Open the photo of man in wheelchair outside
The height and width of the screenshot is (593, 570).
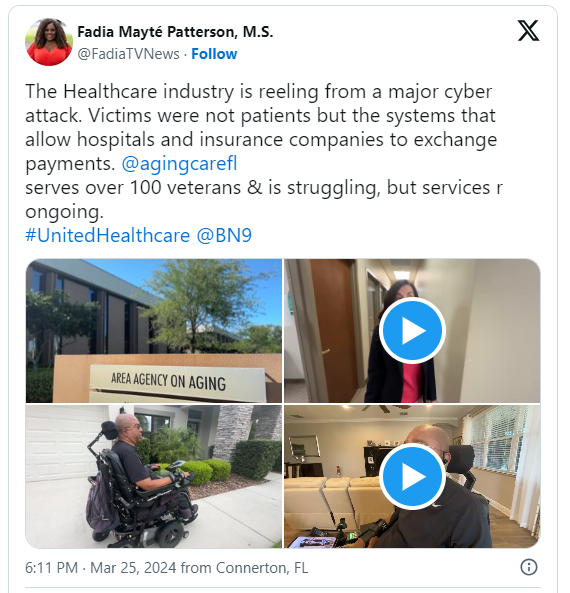[x=154, y=476]
